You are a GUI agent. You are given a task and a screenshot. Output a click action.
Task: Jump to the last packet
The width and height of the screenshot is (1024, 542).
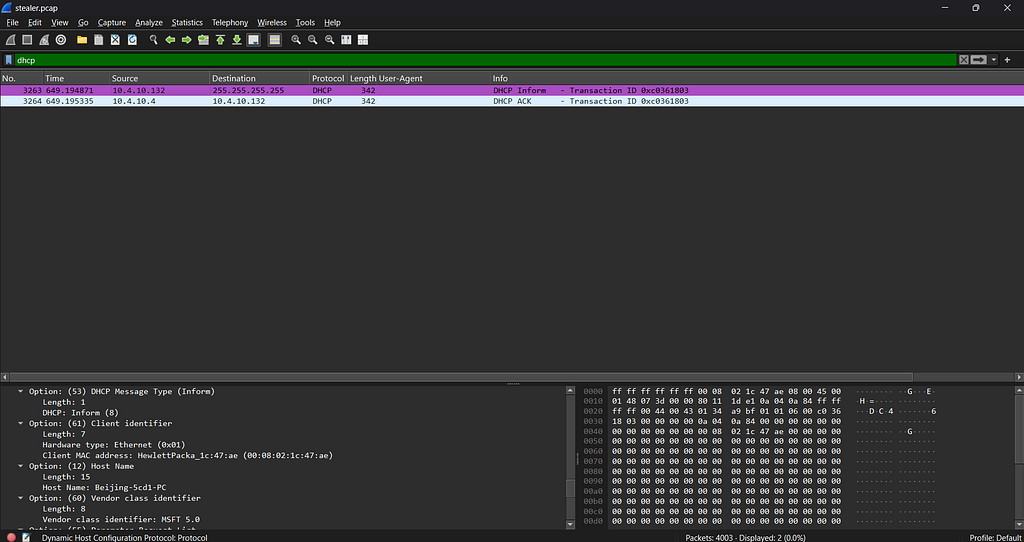pyautogui.click(x=237, y=40)
